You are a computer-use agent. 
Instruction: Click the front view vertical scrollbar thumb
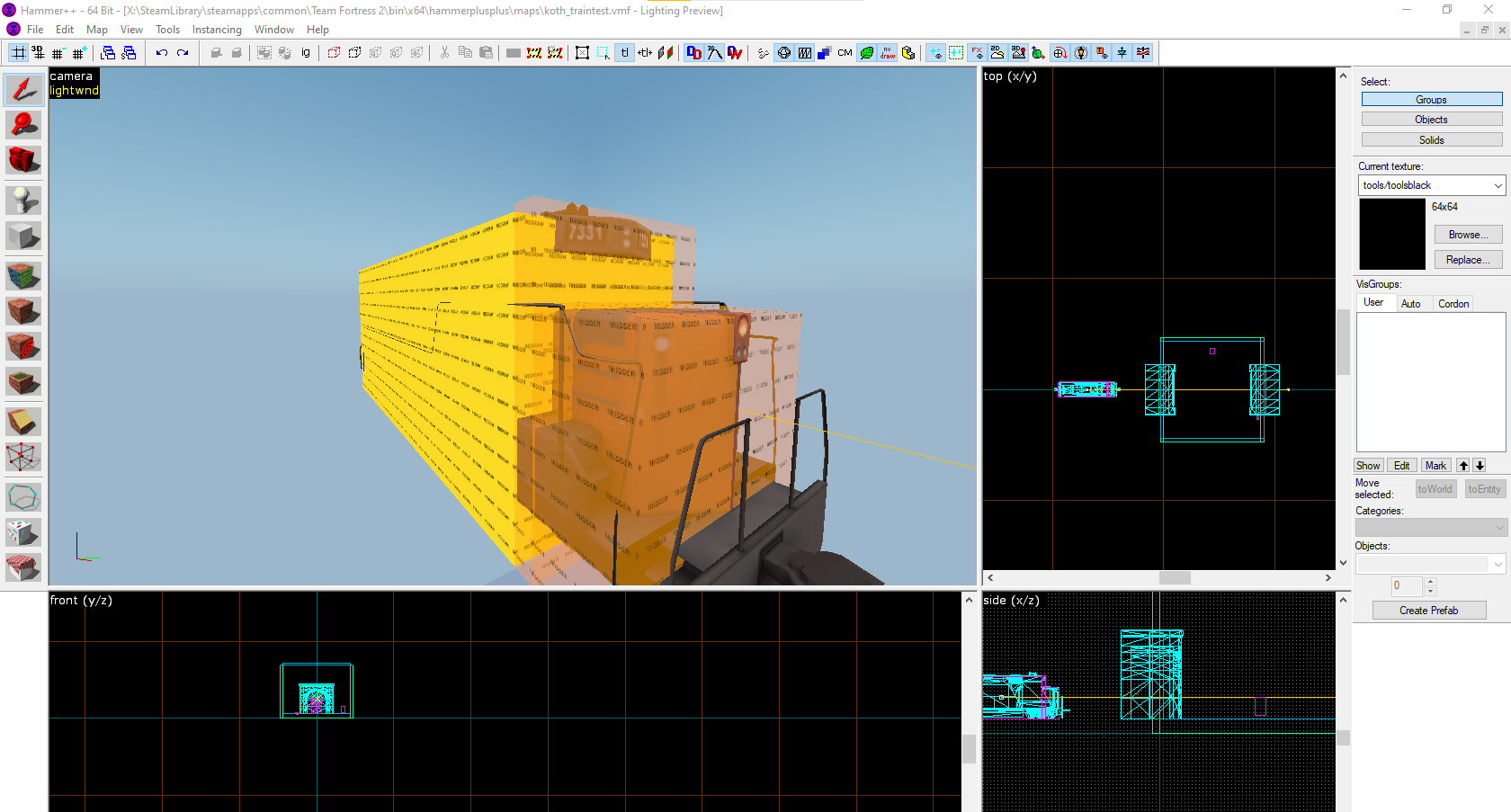pyautogui.click(x=969, y=749)
